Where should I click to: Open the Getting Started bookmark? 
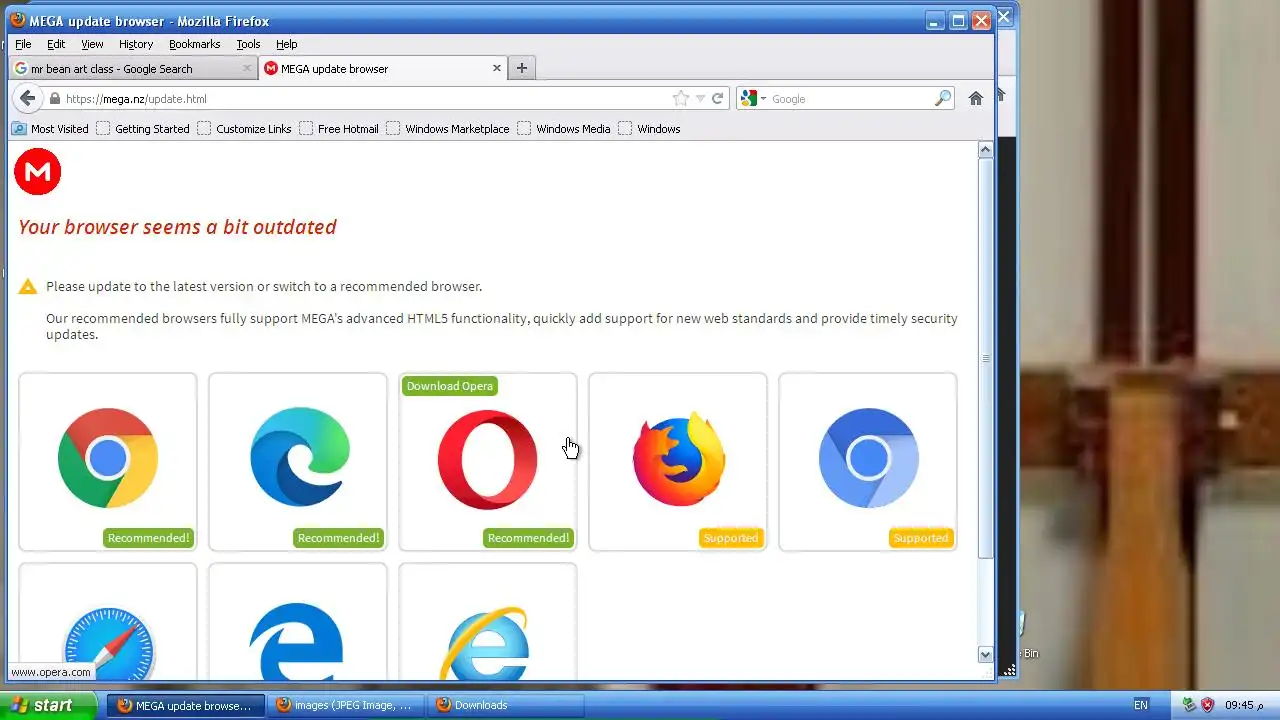click(x=143, y=129)
